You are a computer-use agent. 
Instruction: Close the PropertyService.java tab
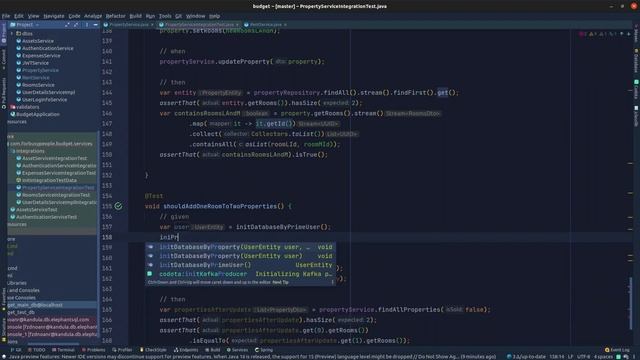click(x=152, y=24)
